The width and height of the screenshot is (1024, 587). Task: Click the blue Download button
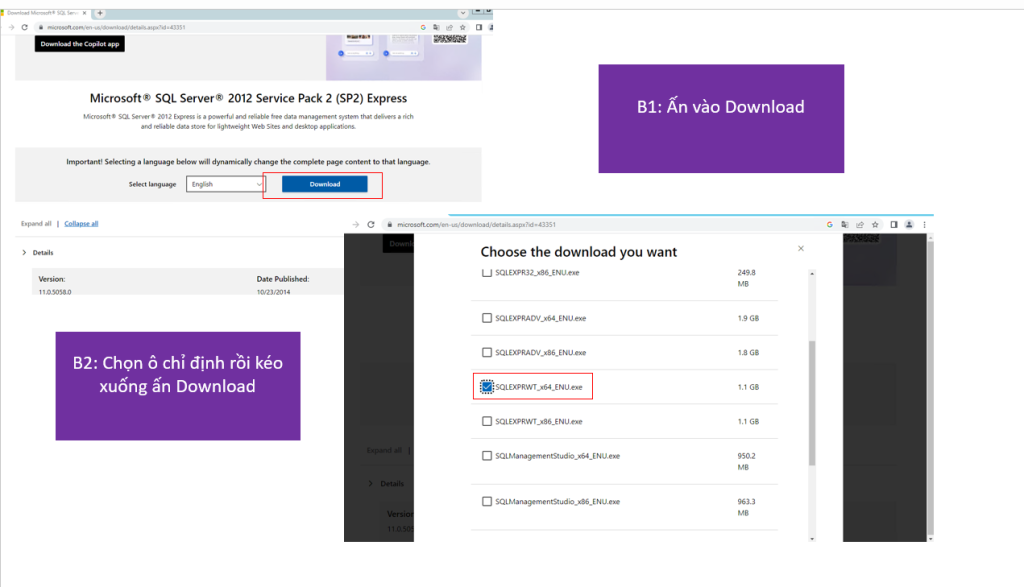[325, 184]
